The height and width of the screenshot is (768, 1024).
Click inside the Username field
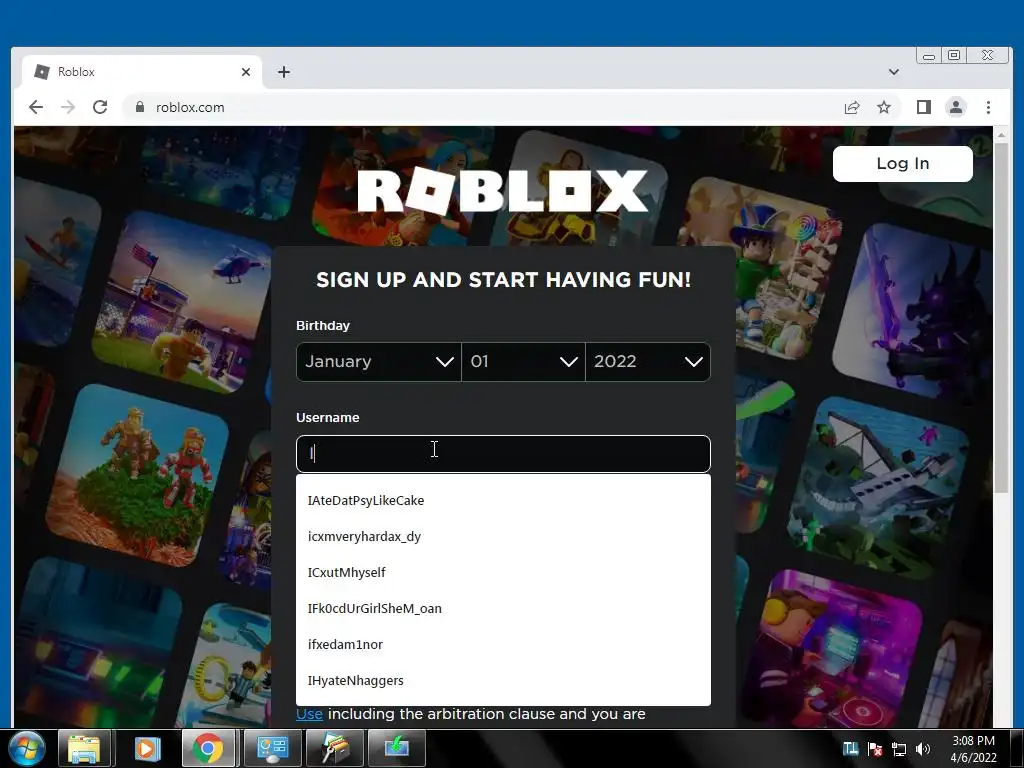click(x=503, y=454)
